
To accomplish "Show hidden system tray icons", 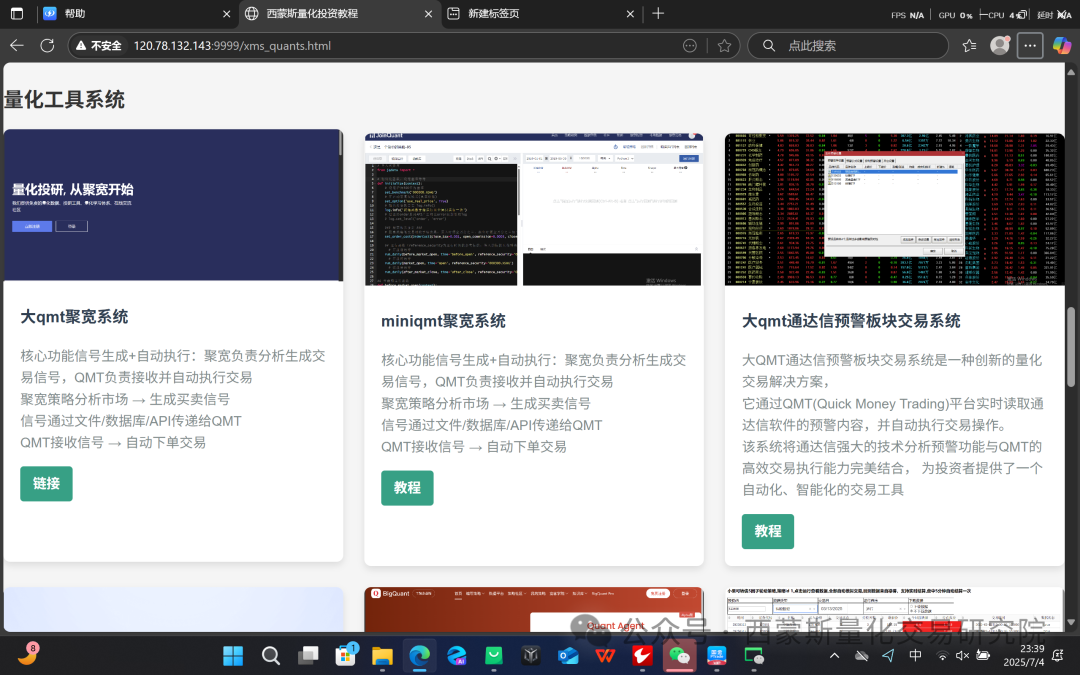I will (834, 656).
